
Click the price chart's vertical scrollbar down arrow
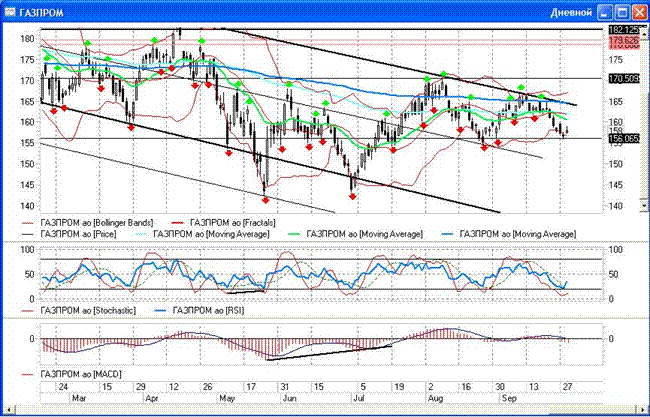point(644,205)
